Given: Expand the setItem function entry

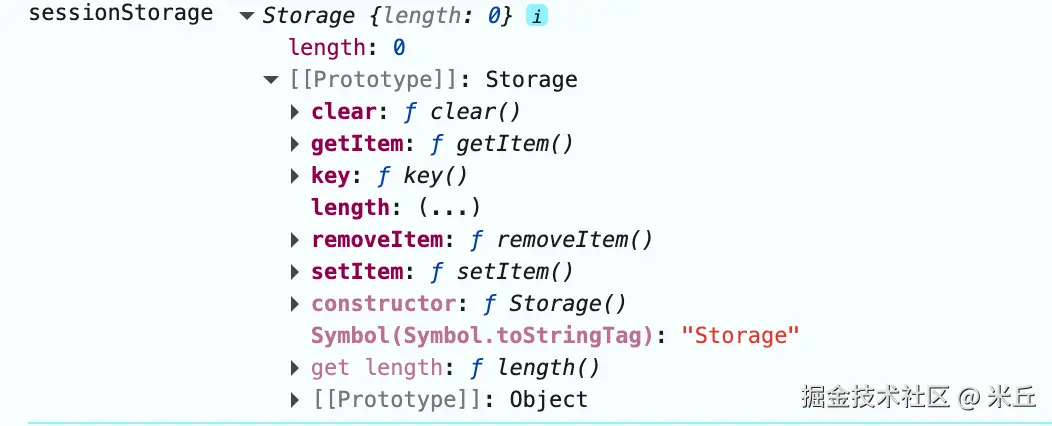Looking at the screenshot, I should point(295,272).
